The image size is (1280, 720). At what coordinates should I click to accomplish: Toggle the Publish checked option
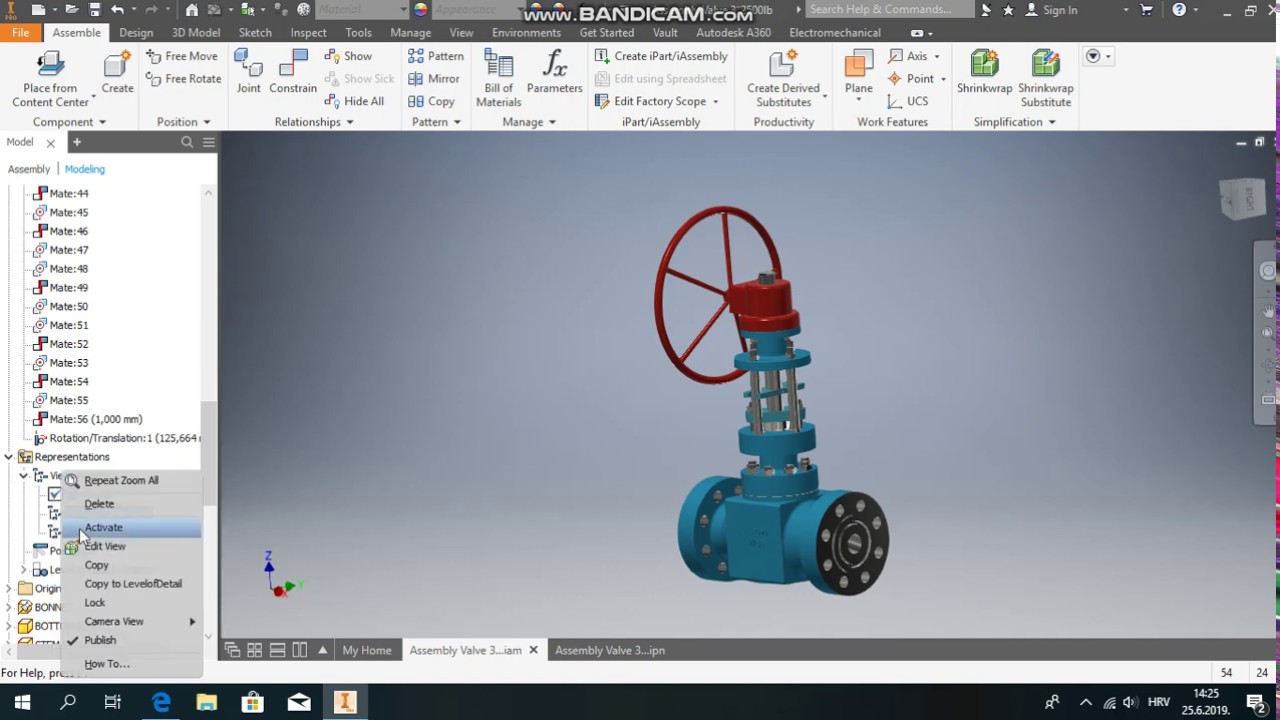(x=100, y=640)
